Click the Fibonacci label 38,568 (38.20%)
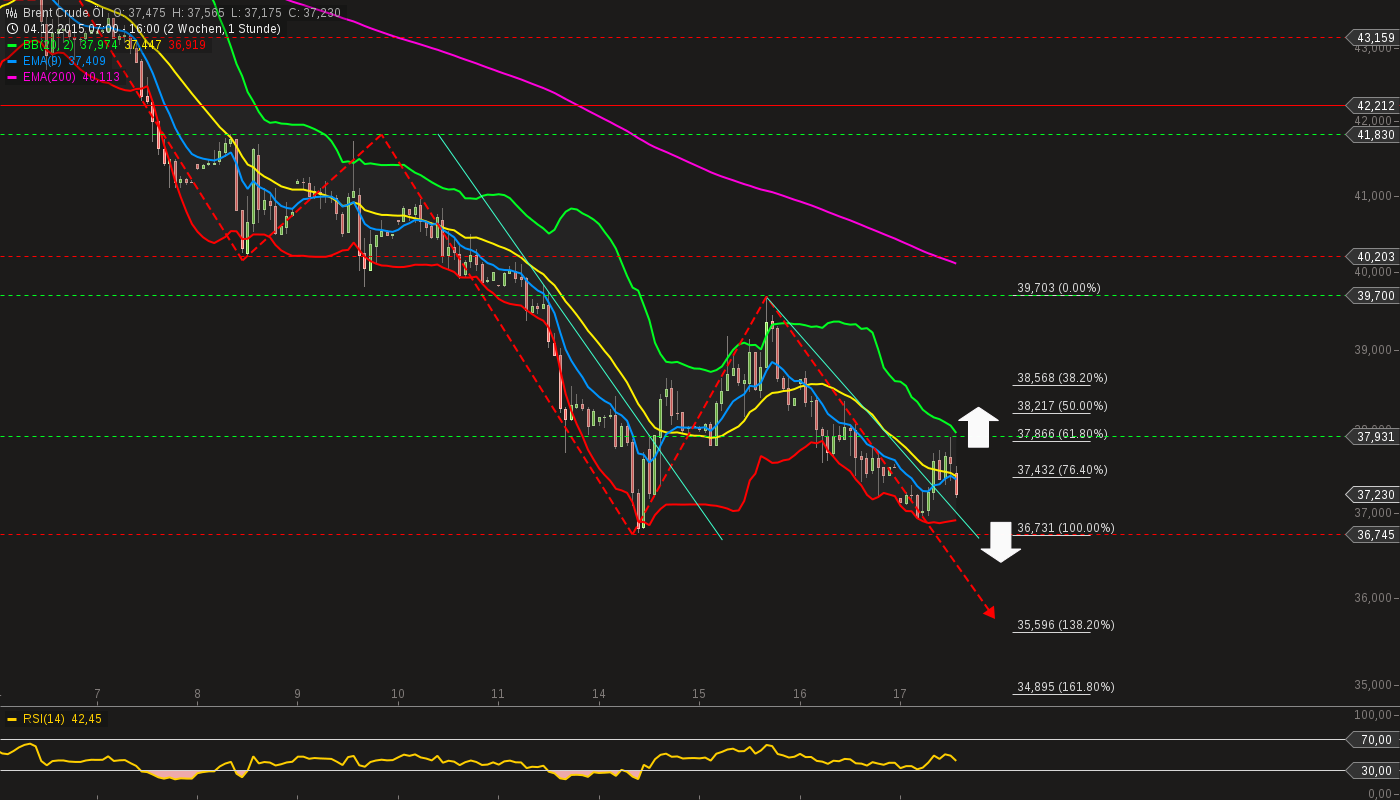The height and width of the screenshot is (800, 1400). click(1062, 378)
